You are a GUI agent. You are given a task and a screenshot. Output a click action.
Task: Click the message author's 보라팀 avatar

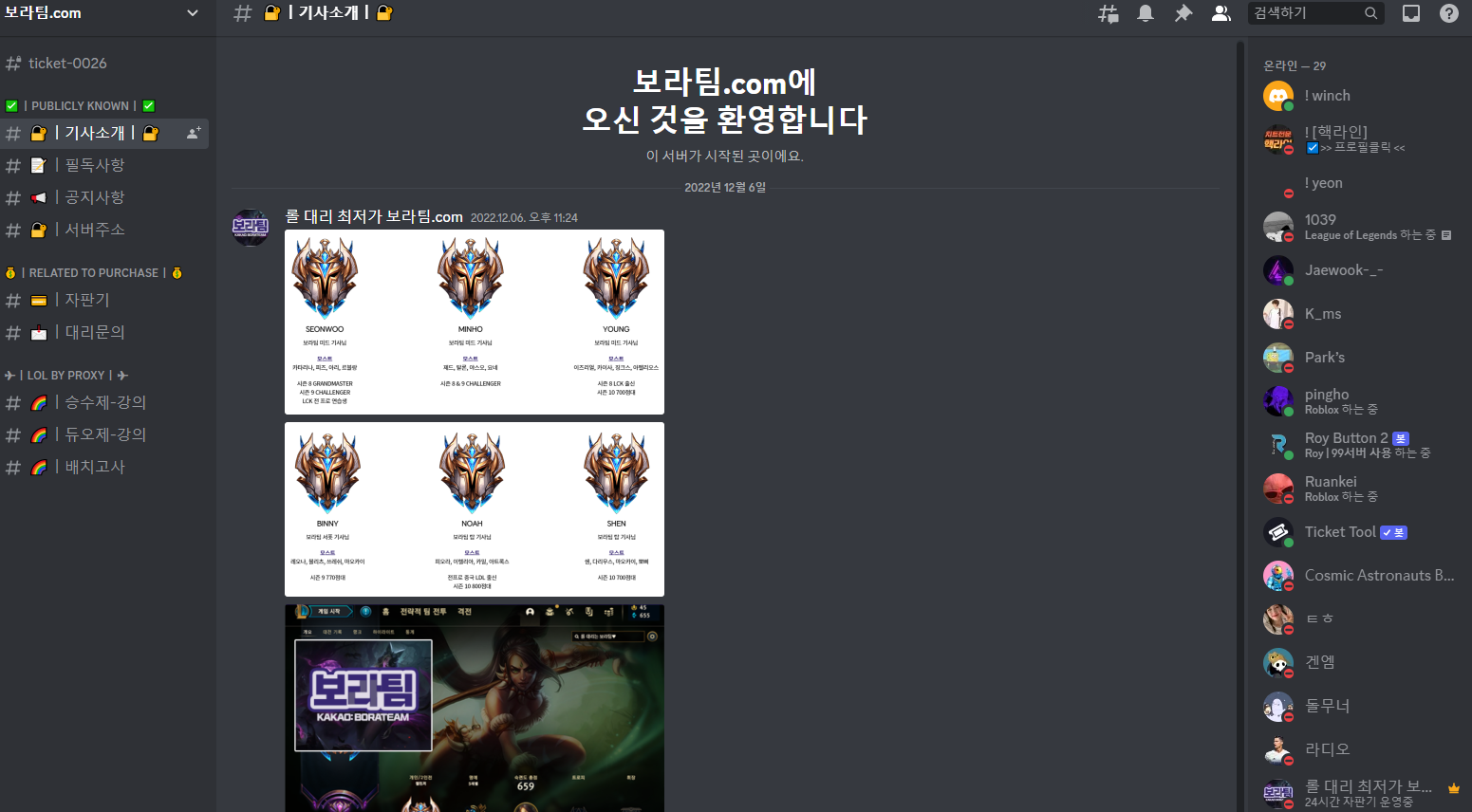pyautogui.click(x=252, y=227)
